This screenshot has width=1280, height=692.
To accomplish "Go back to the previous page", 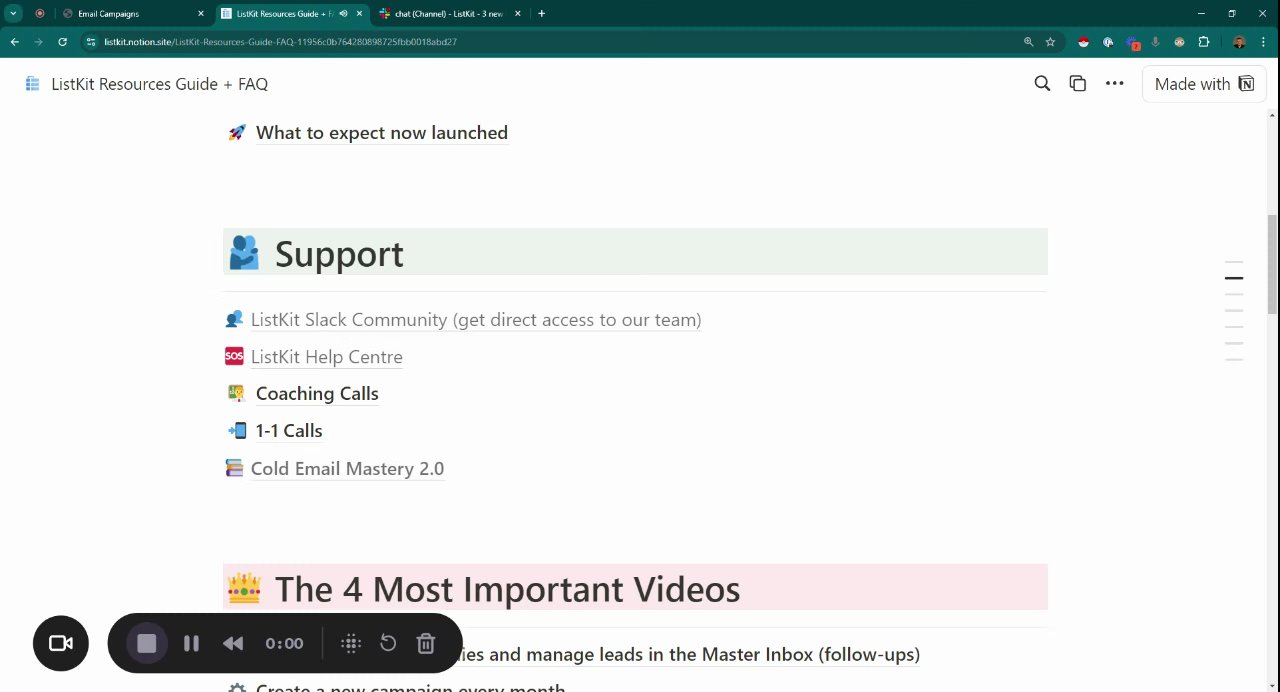I will coord(15,42).
